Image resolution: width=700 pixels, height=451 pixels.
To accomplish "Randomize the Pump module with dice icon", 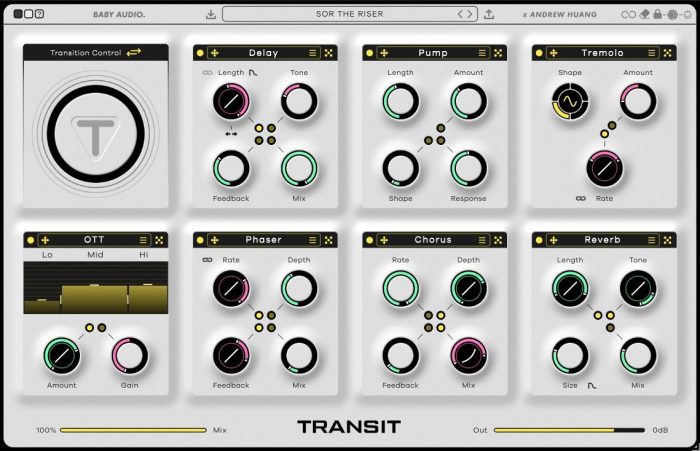I will point(498,53).
